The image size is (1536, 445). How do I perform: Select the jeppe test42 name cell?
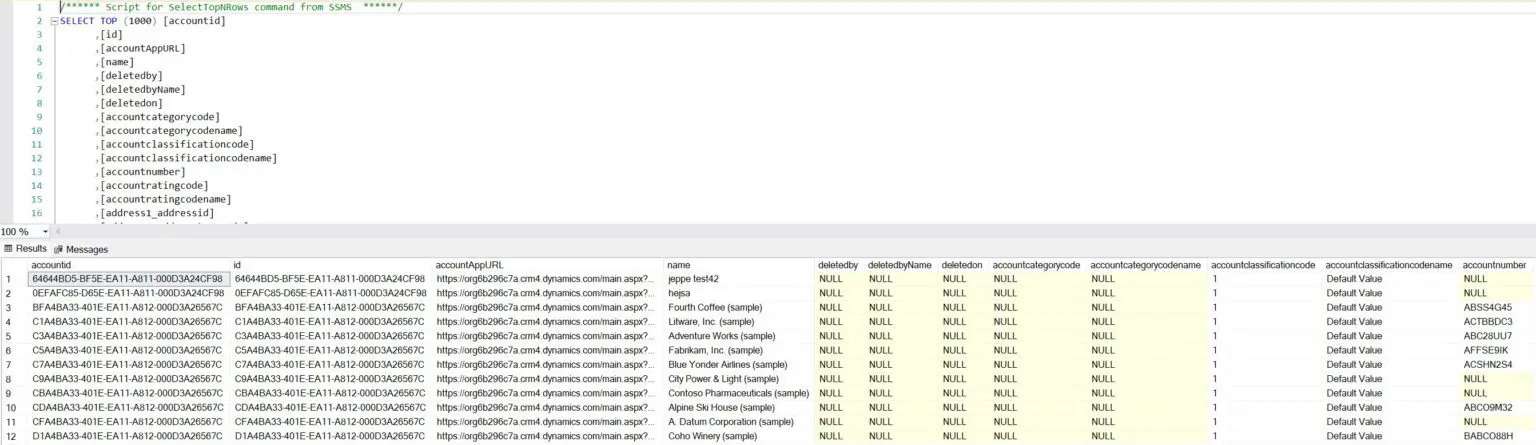[693, 279]
